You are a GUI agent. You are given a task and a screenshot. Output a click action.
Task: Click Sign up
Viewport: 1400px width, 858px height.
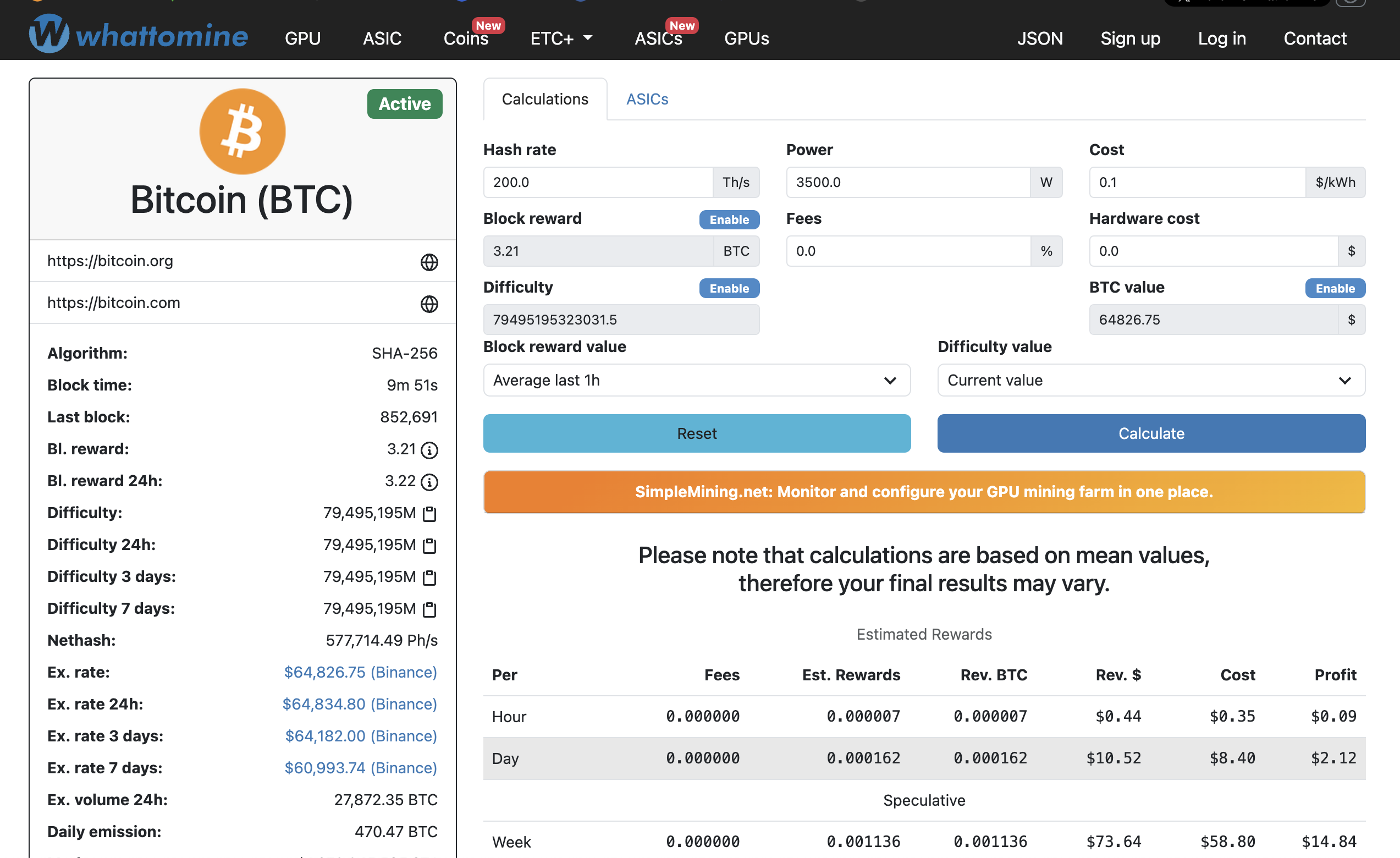(1130, 38)
